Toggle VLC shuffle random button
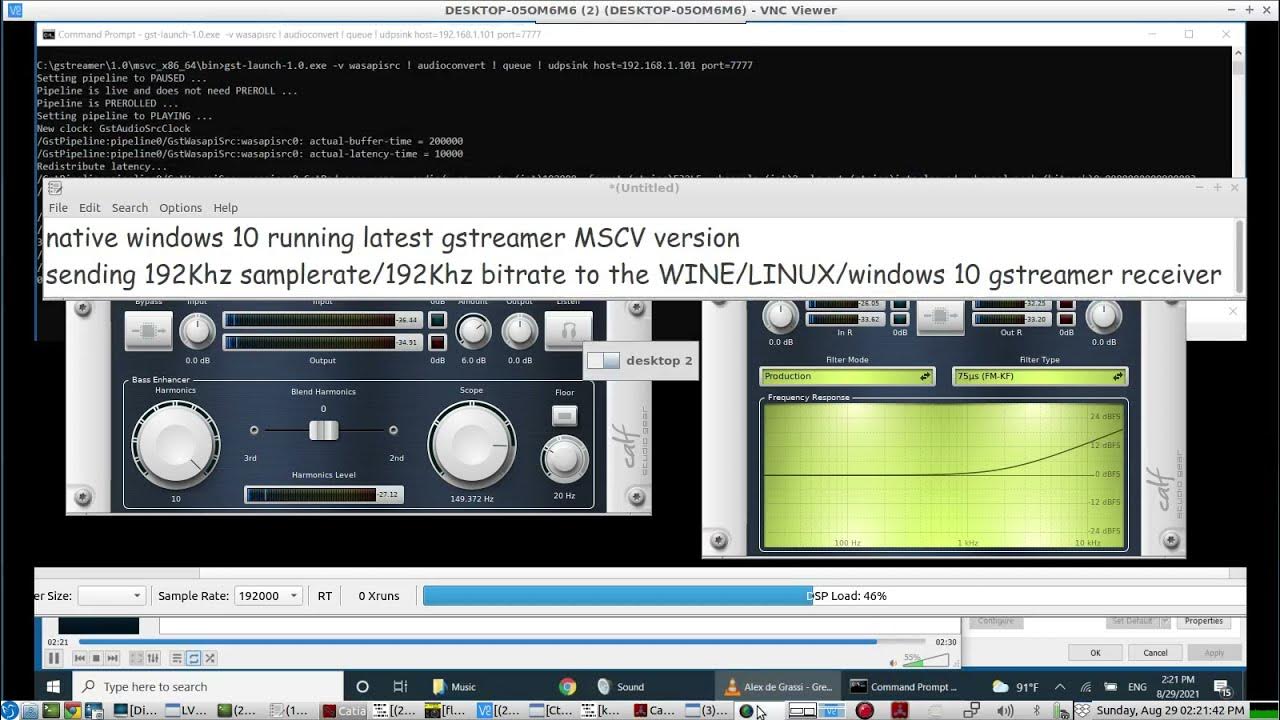This screenshot has height=720, width=1280. [209, 658]
